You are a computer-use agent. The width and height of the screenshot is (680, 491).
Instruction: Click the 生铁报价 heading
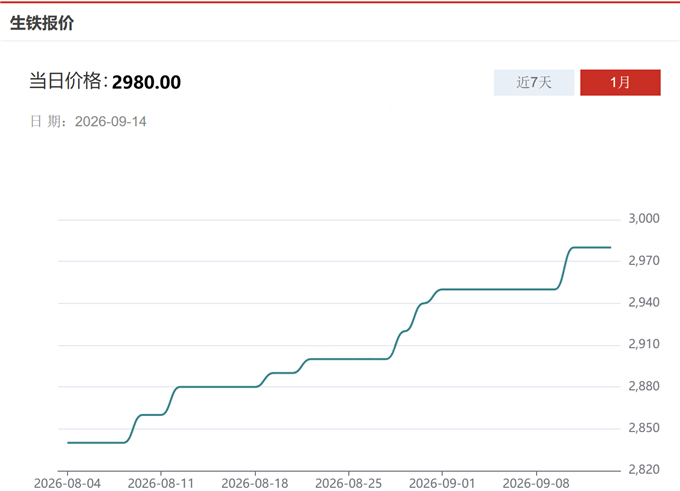pyautogui.click(x=42, y=23)
